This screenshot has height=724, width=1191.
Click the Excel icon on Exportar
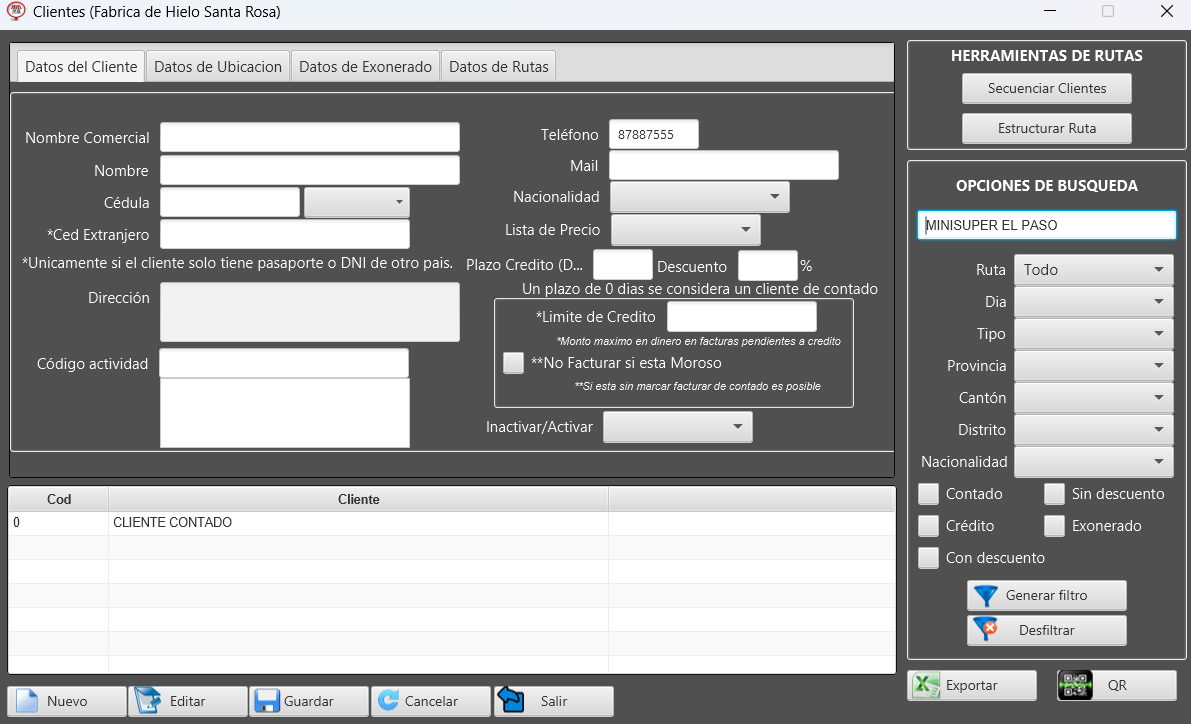click(927, 685)
